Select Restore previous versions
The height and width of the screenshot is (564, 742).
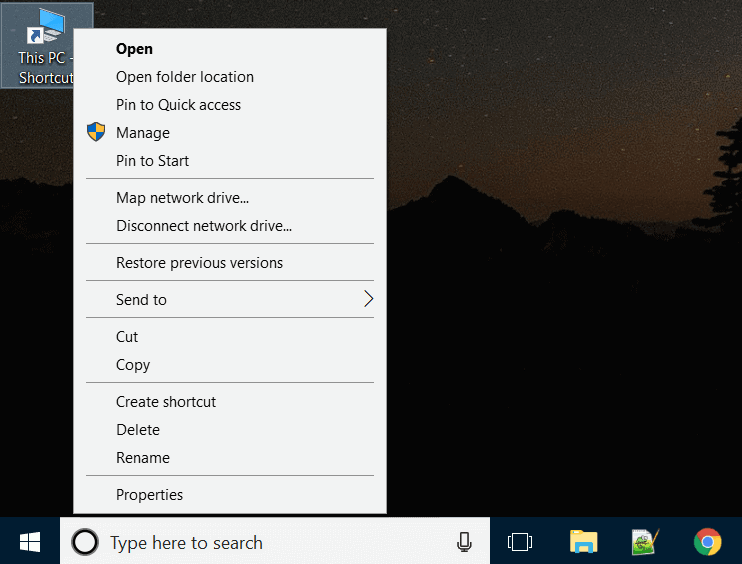(230, 262)
